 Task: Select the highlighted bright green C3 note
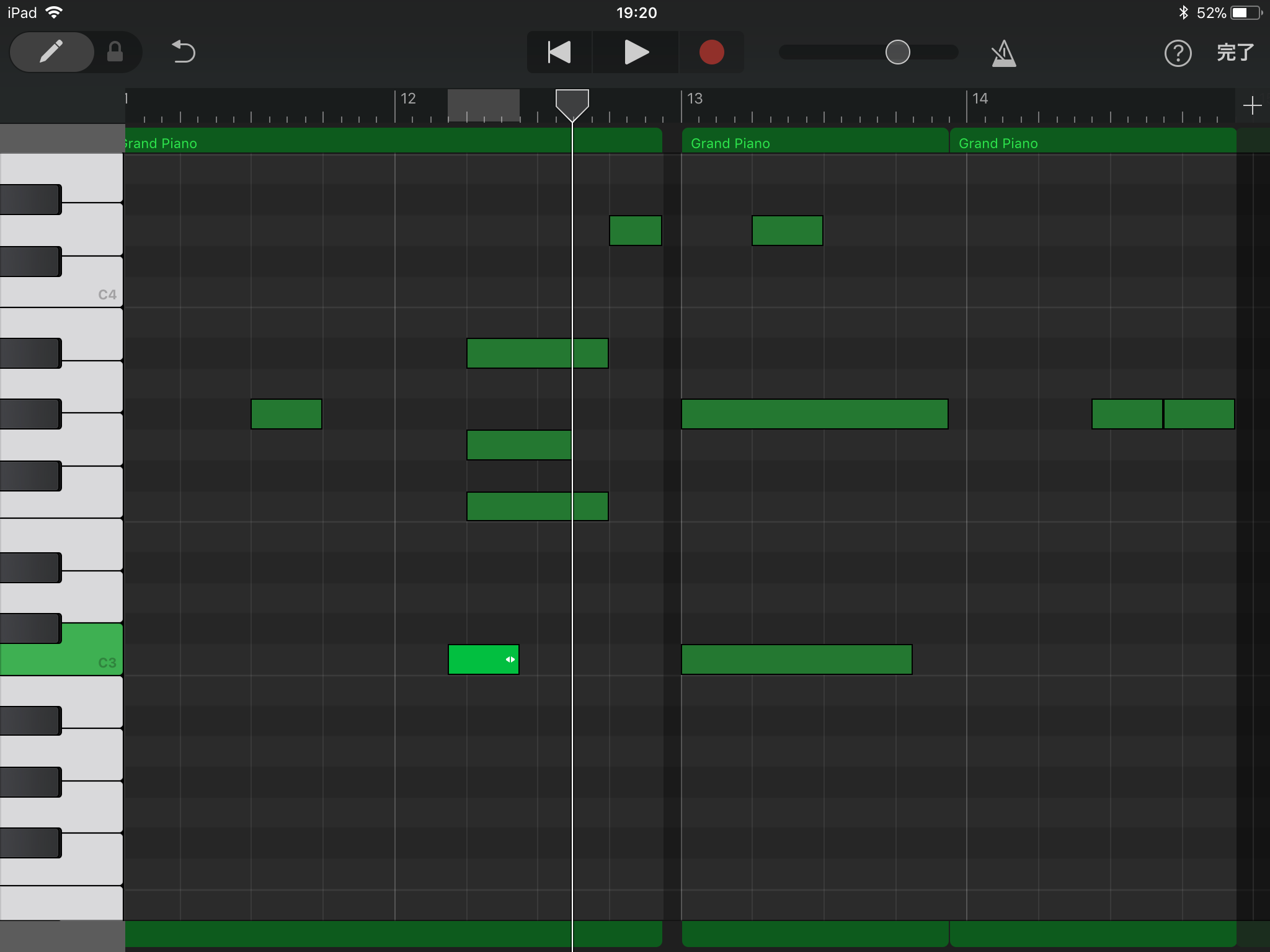point(483,659)
